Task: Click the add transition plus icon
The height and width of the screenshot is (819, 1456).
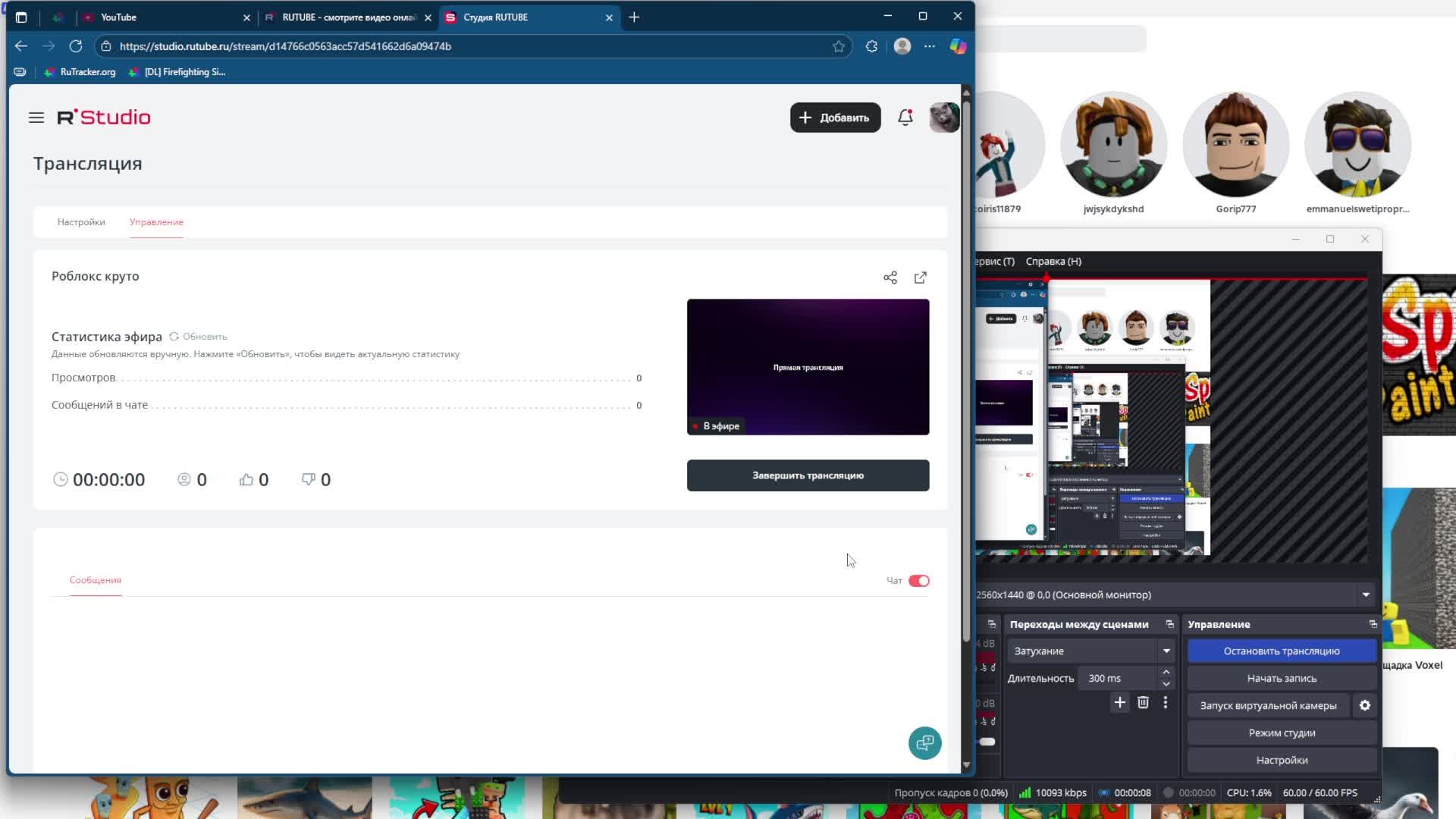Action: (1120, 703)
